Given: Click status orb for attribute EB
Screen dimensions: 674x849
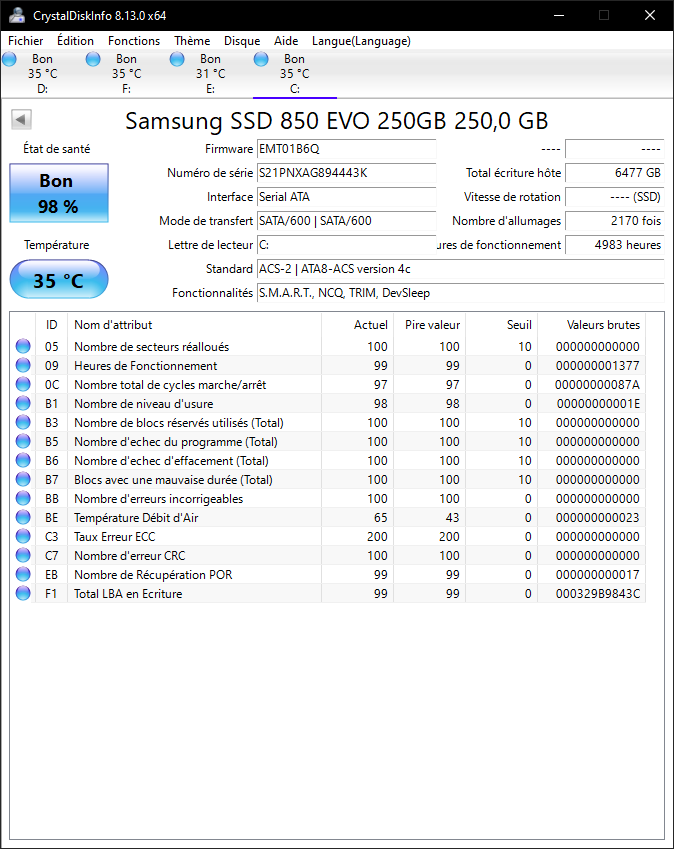Looking at the screenshot, I should pyautogui.click(x=23, y=574).
